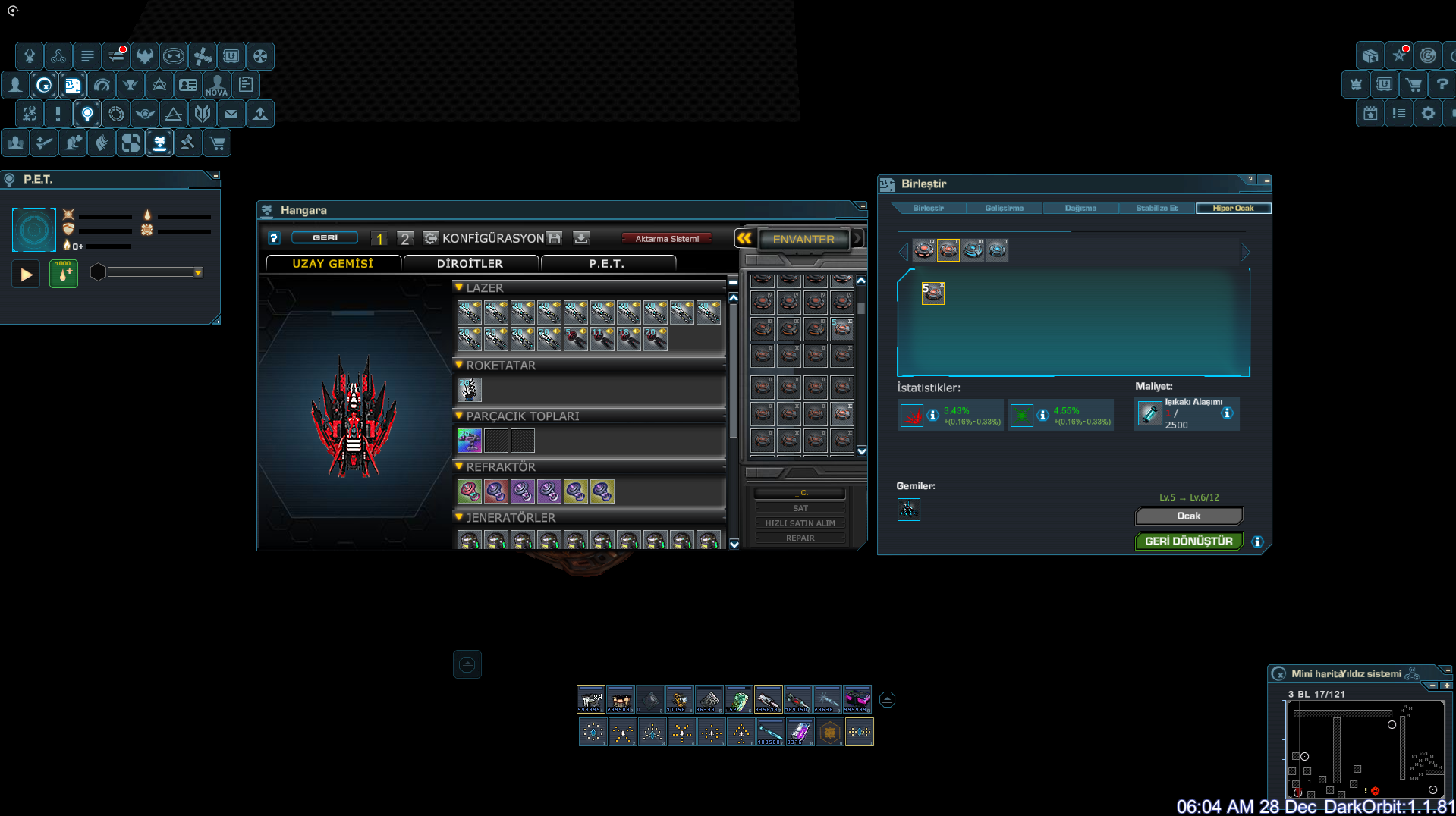This screenshot has height=816, width=1456.
Task: Open the space station satellite icon
Action: pyautogui.click(x=203, y=56)
